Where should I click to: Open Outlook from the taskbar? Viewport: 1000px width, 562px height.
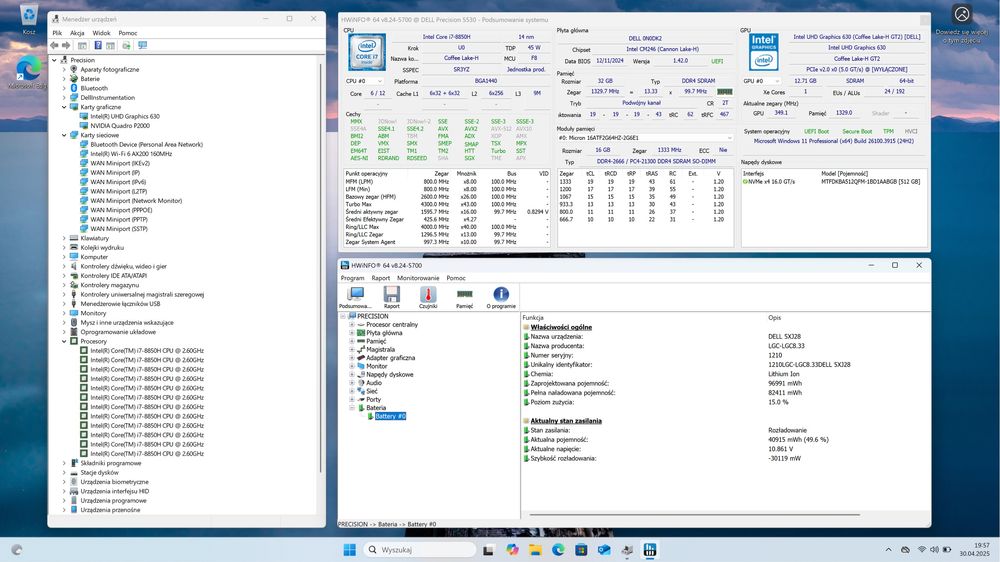pyautogui.click(x=604, y=549)
